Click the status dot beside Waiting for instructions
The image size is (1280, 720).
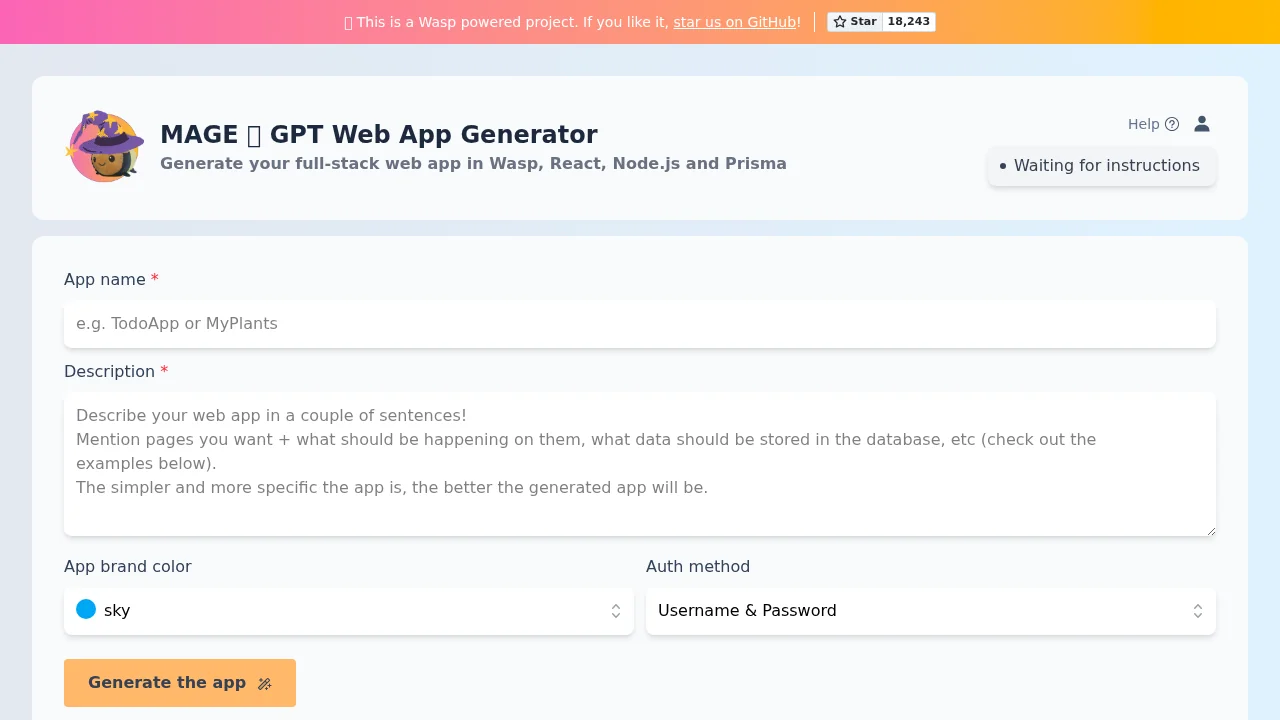click(x=1002, y=166)
